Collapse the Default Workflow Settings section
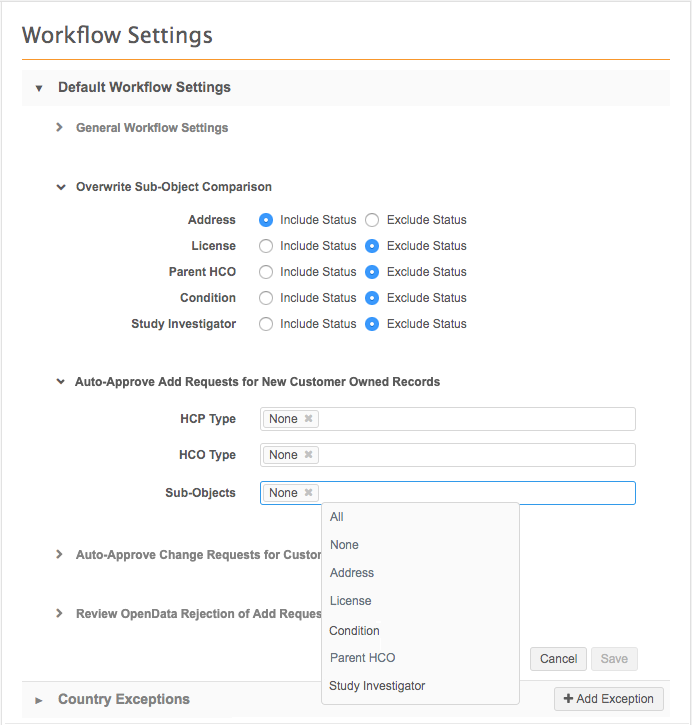This screenshot has height=725, width=692. pyautogui.click(x=39, y=88)
